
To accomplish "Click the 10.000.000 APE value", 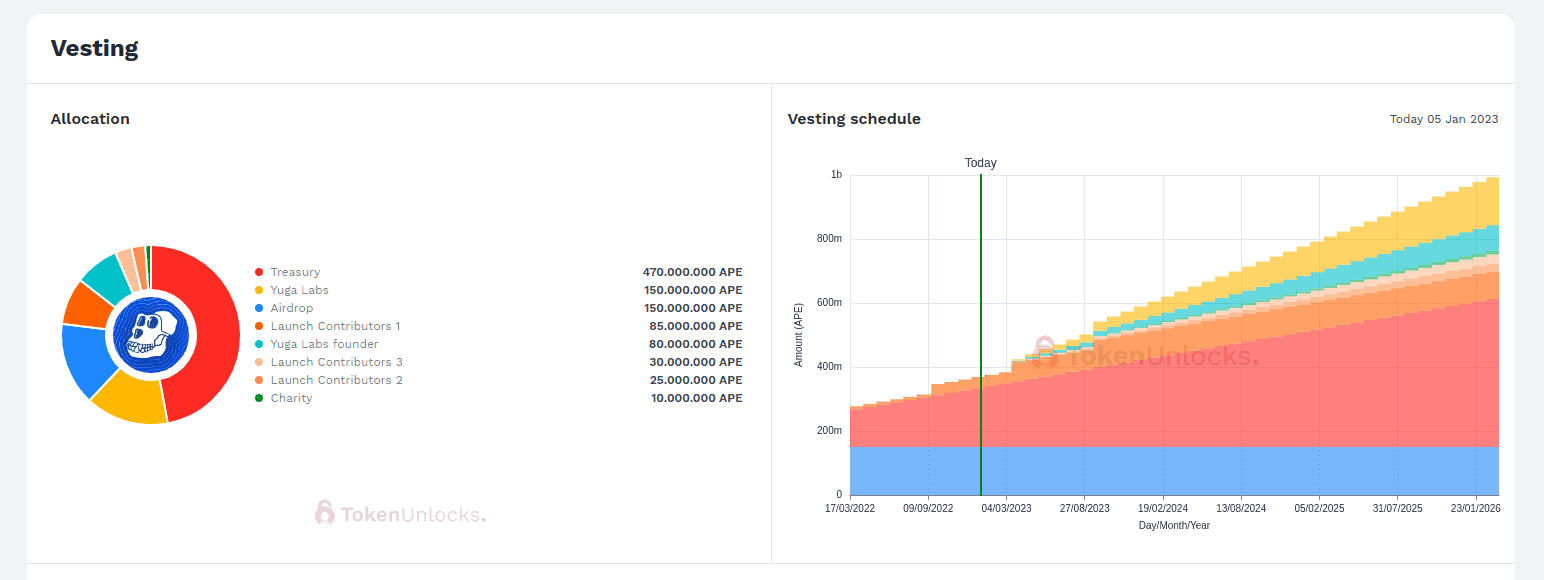I will pos(696,398).
